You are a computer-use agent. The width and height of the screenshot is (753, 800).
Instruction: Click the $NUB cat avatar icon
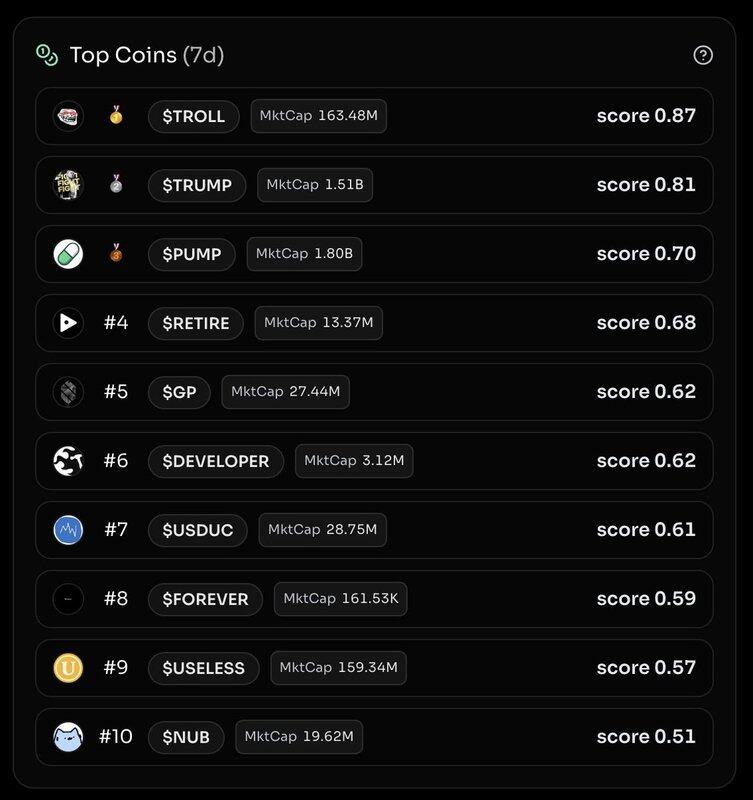pos(68,737)
